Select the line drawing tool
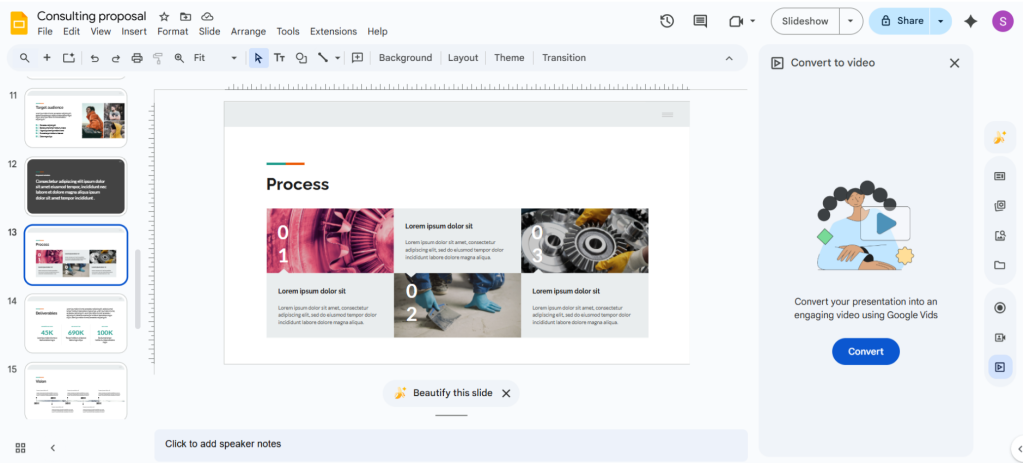 (x=323, y=58)
